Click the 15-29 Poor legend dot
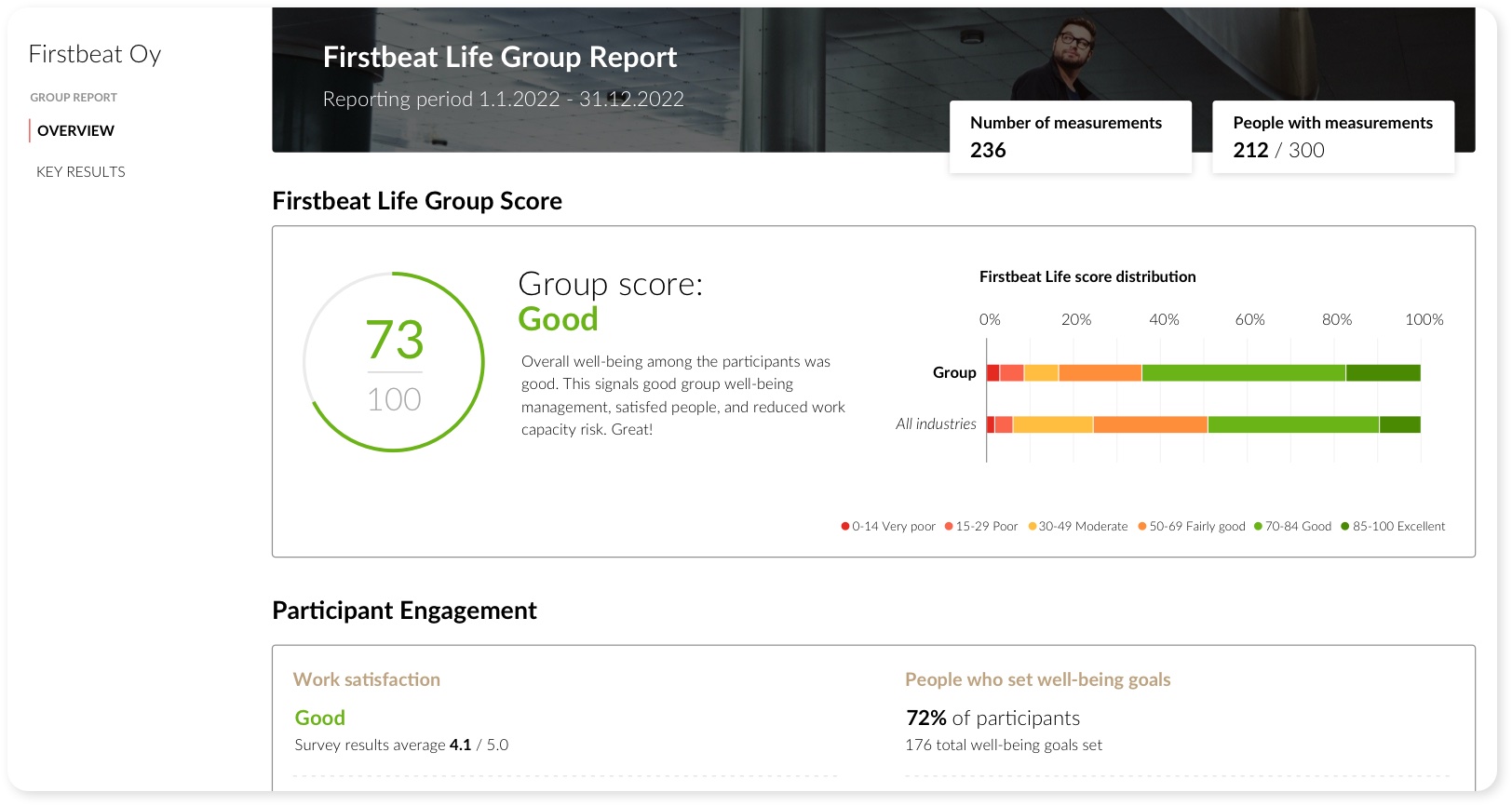The width and height of the screenshot is (1512, 806). pyautogui.click(x=949, y=526)
